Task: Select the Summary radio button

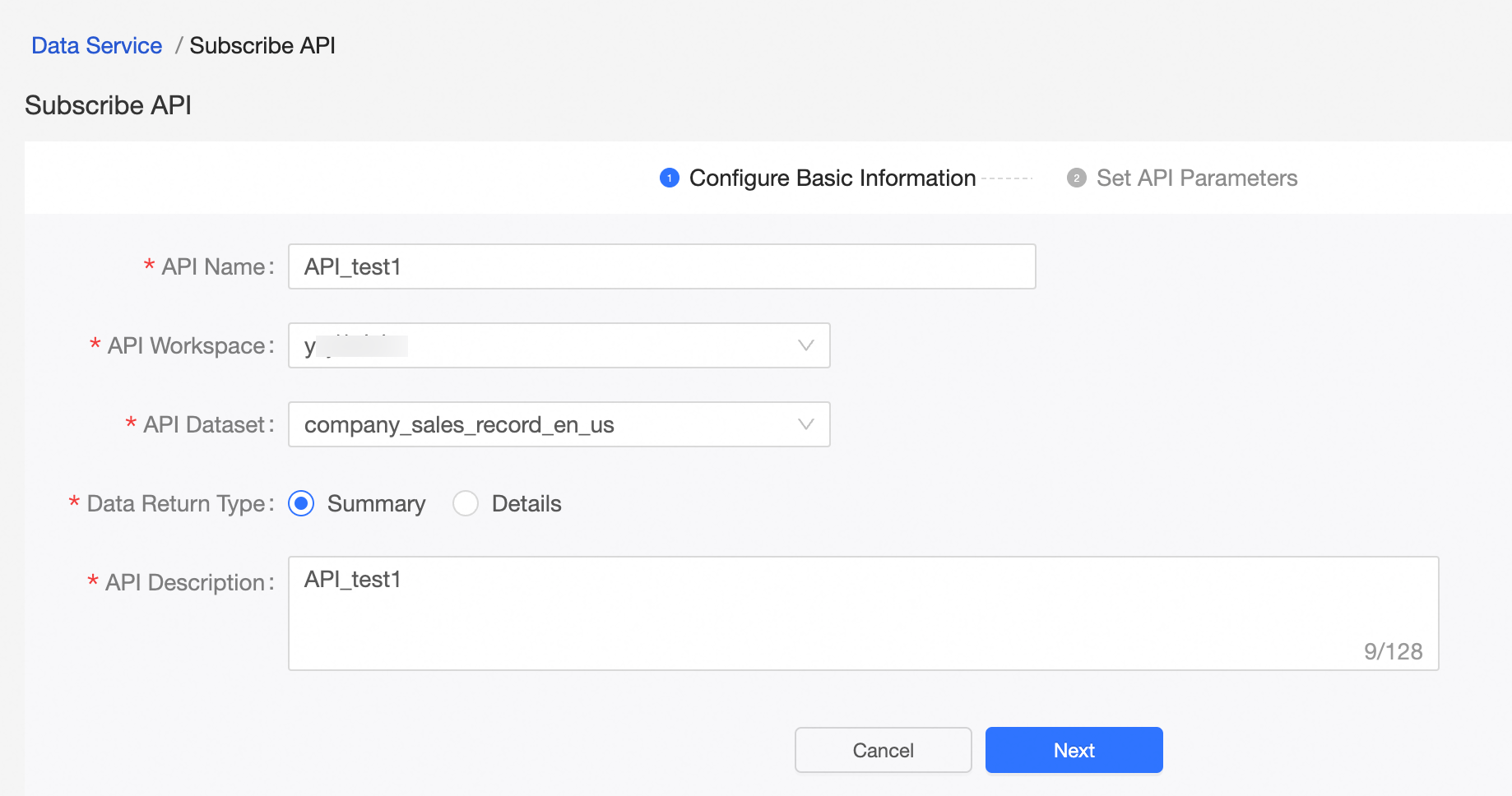Action: click(x=301, y=503)
